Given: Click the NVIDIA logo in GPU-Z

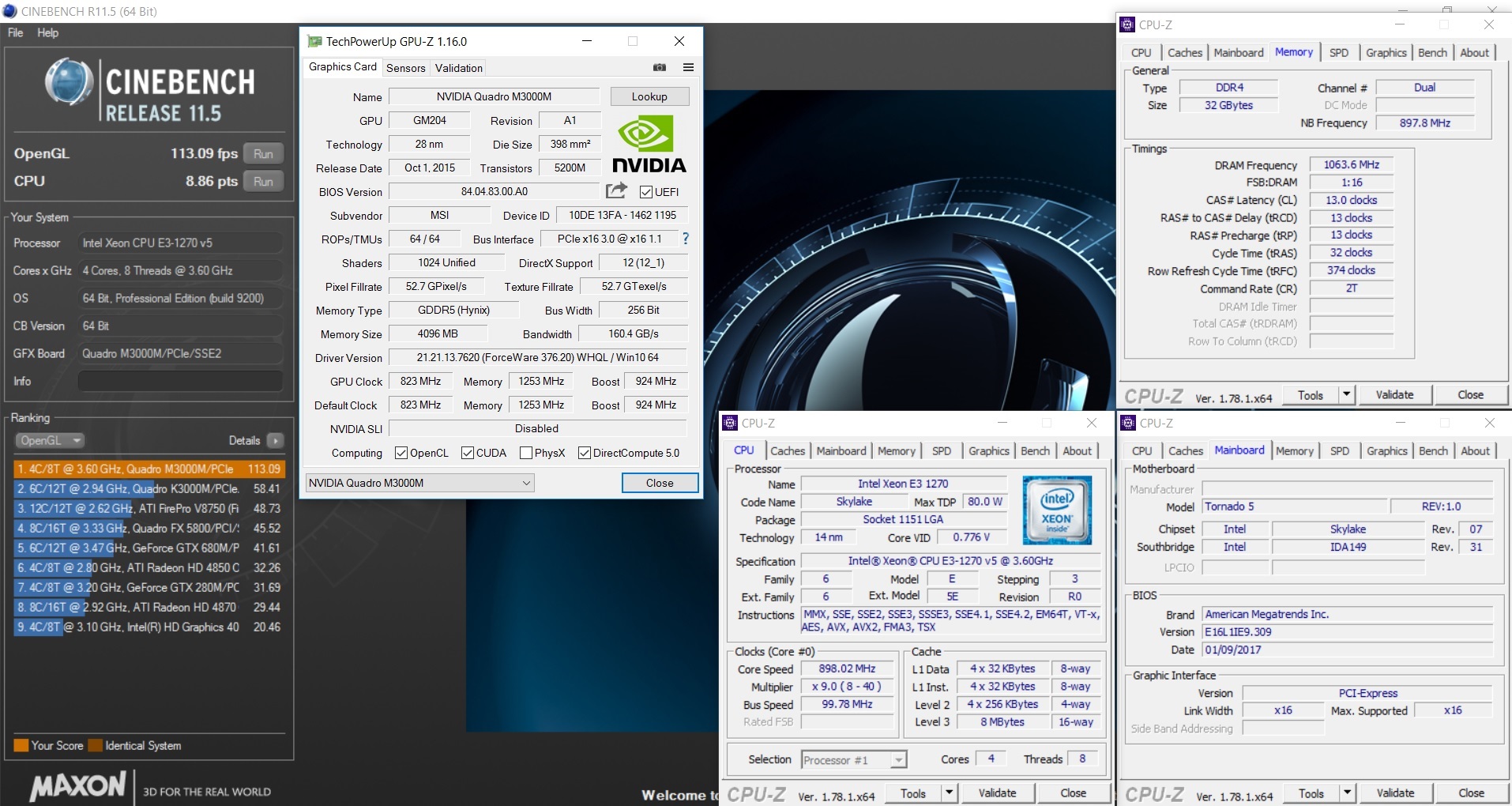Looking at the screenshot, I should click(x=649, y=144).
